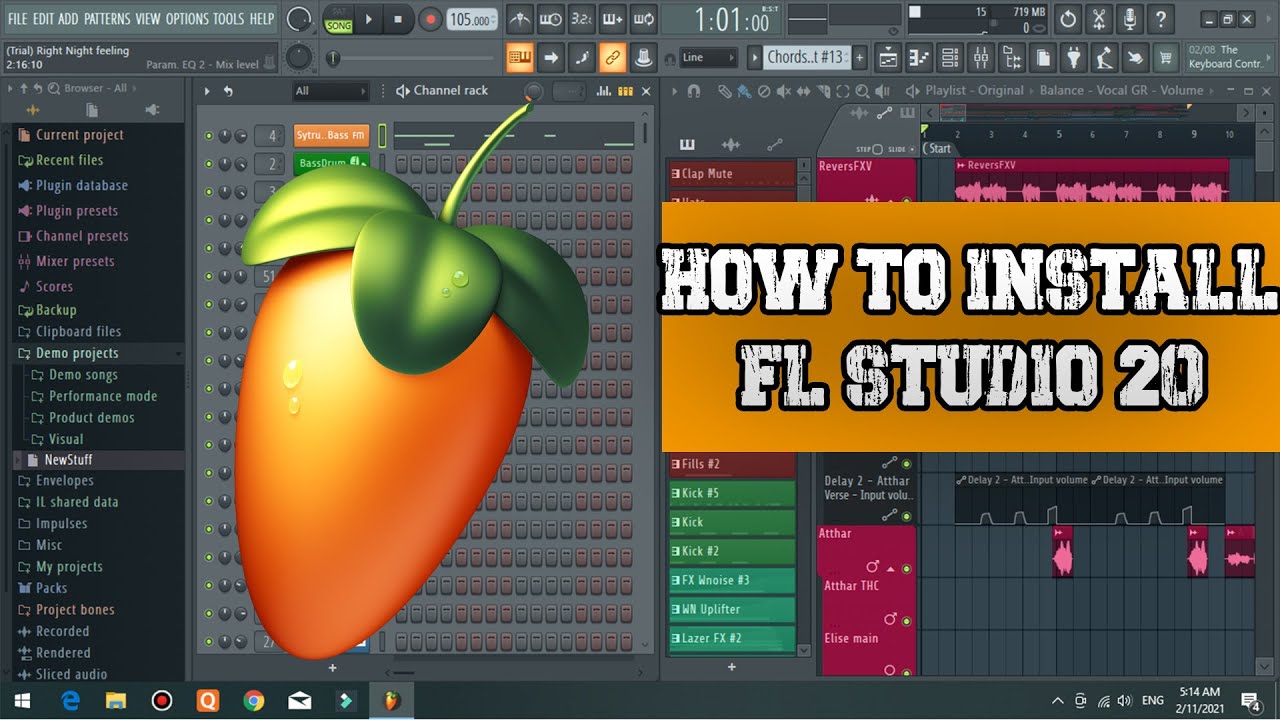Image resolution: width=1280 pixels, height=720 pixels.
Task: Mute the BassDrum channel LED
Action: tap(208, 164)
